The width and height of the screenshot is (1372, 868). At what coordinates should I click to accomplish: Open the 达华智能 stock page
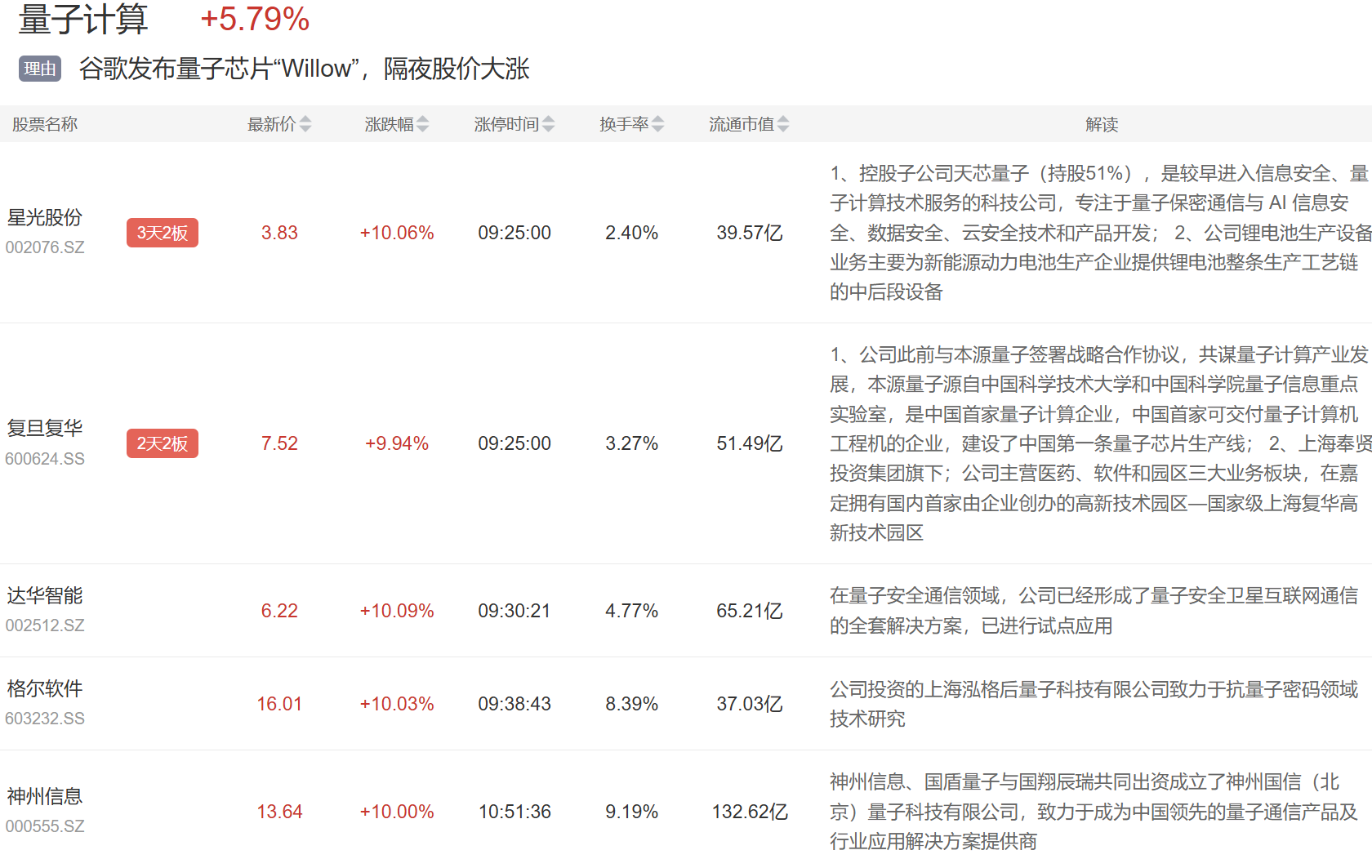(x=45, y=596)
